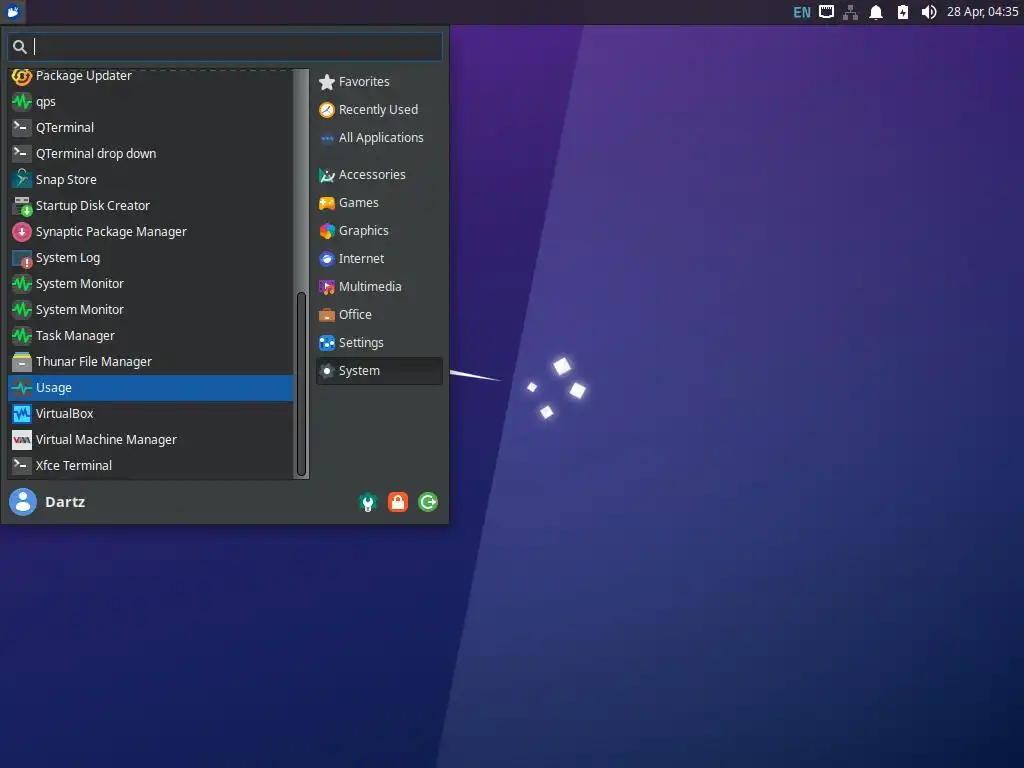This screenshot has width=1024, height=768.
Task: Open network connections tray icon
Action: (x=850, y=12)
